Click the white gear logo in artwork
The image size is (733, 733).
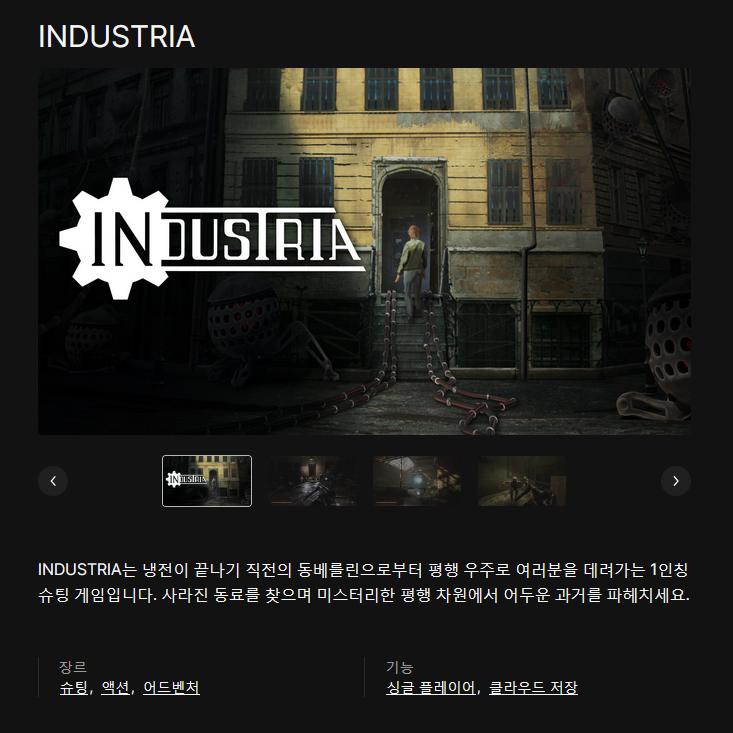tap(115, 238)
